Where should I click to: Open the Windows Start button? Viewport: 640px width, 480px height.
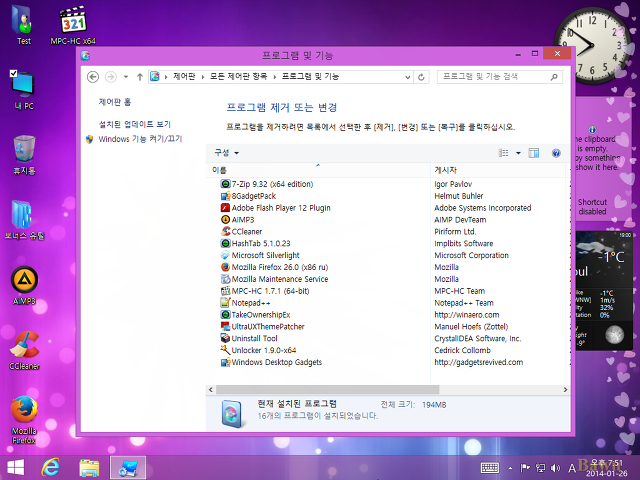(x=16, y=467)
